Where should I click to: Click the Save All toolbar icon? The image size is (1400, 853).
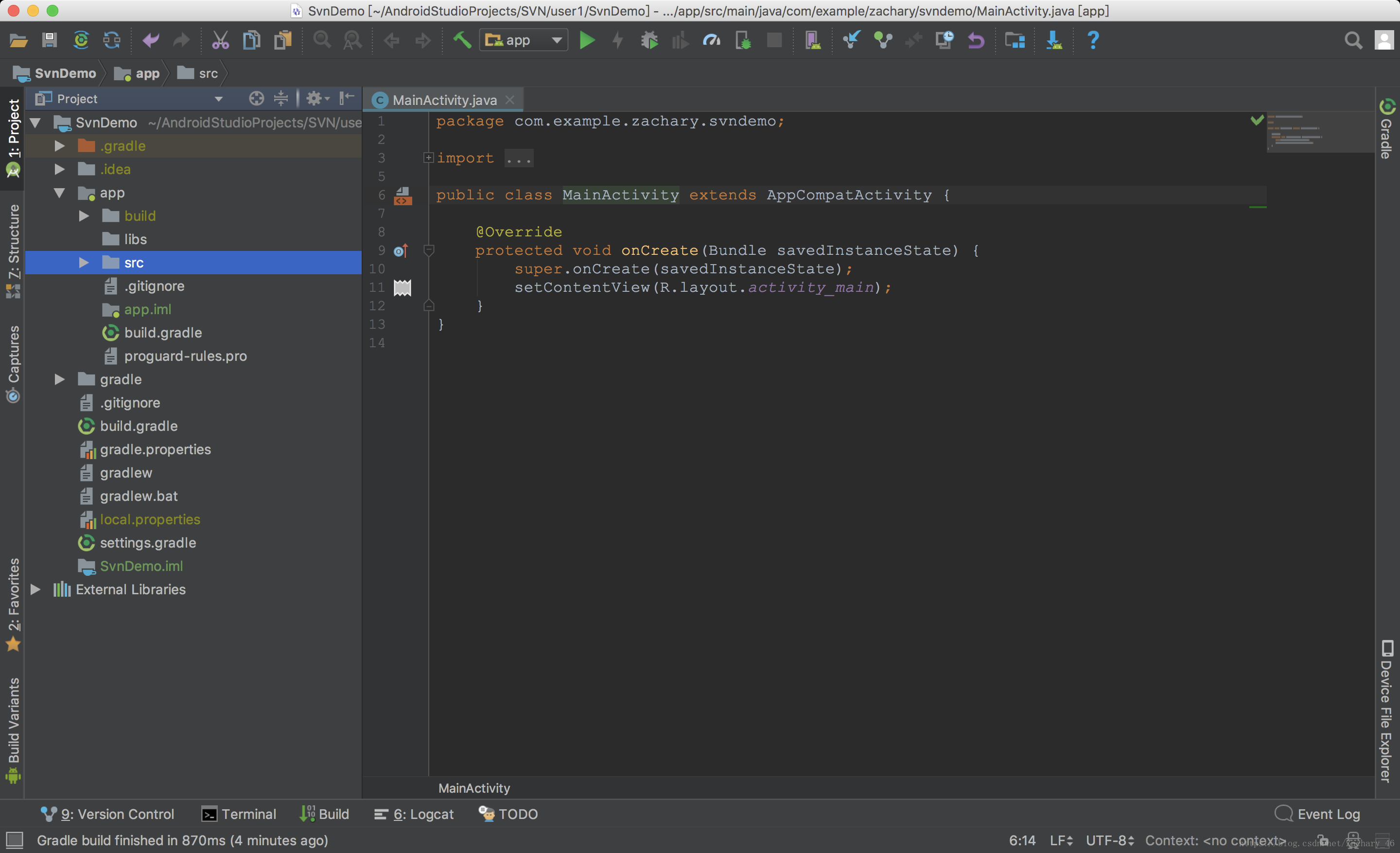(x=50, y=40)
